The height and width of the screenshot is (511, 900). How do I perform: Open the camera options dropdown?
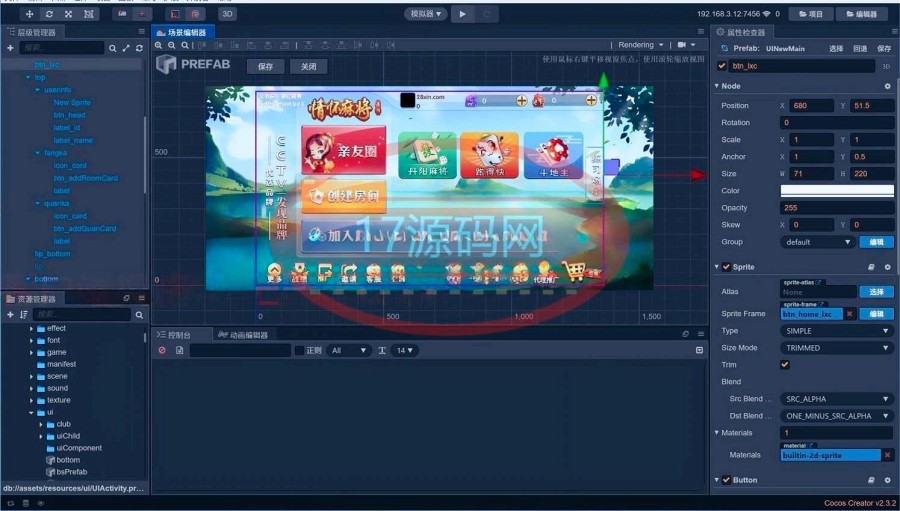(686, 45)
